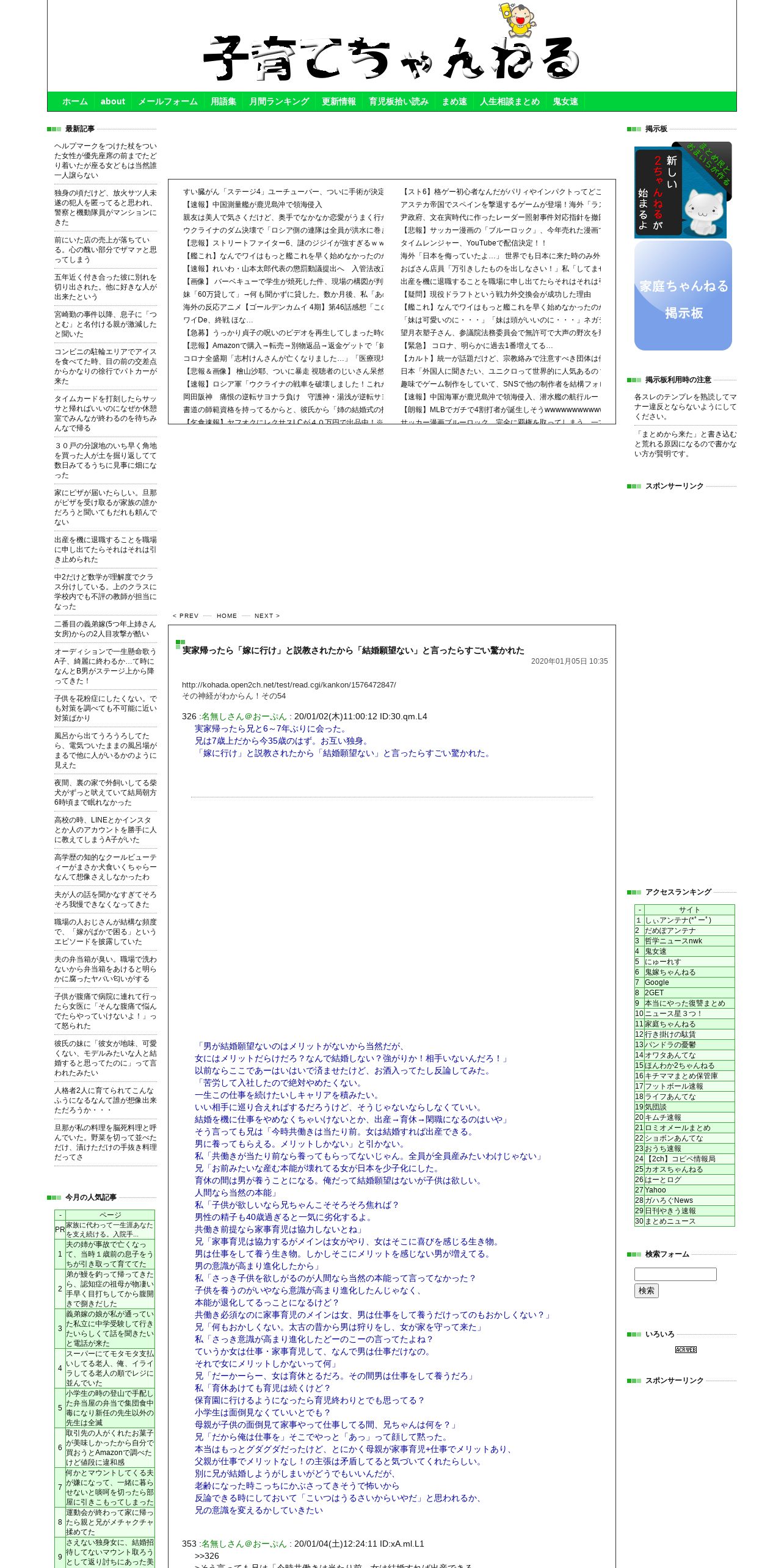Open popular article 小学生の時の登山
784x1568 pixels.
pyautogui.click(x=110, y=1408)
